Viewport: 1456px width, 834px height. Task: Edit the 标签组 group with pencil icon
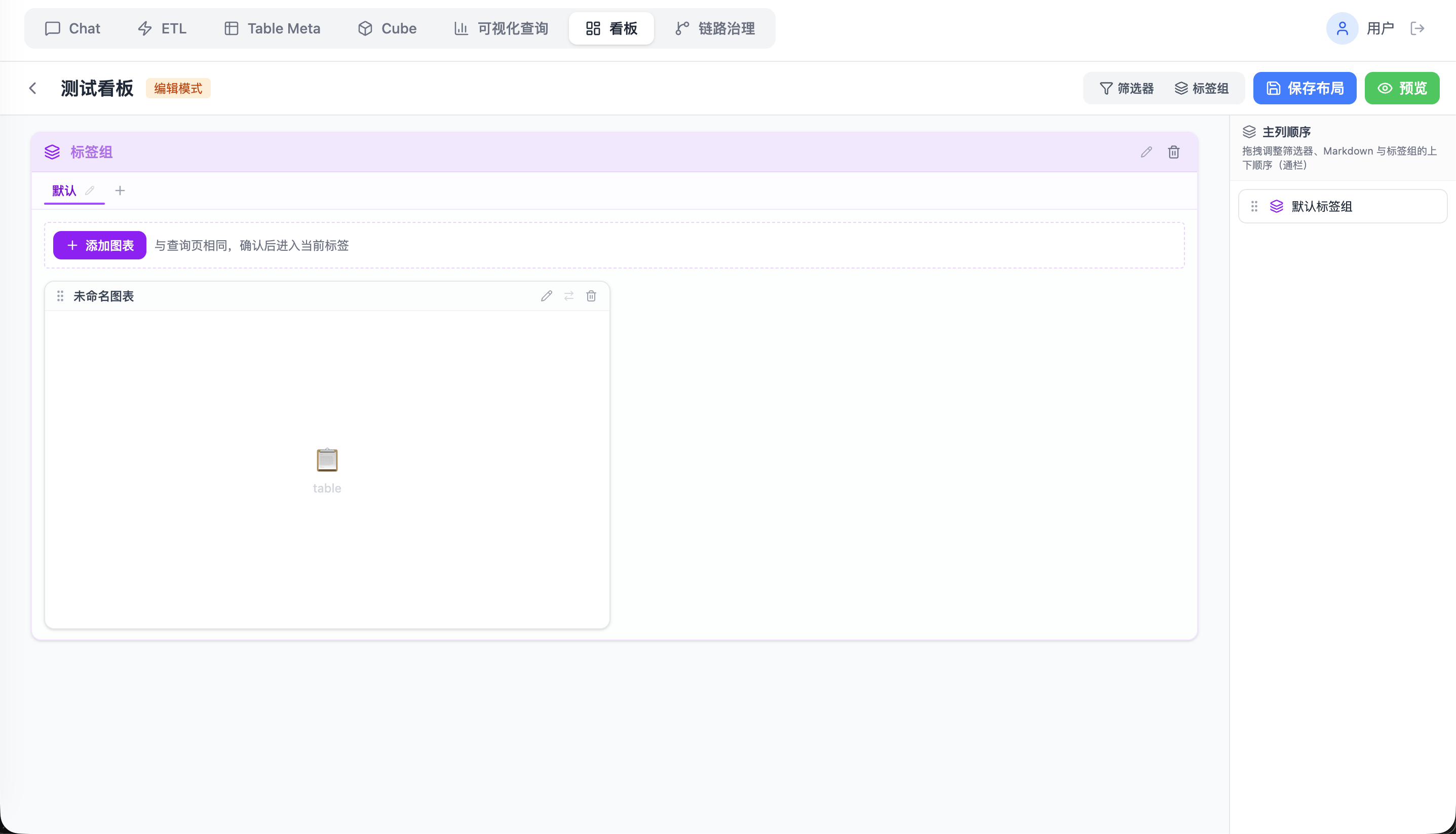point(1145,152)
